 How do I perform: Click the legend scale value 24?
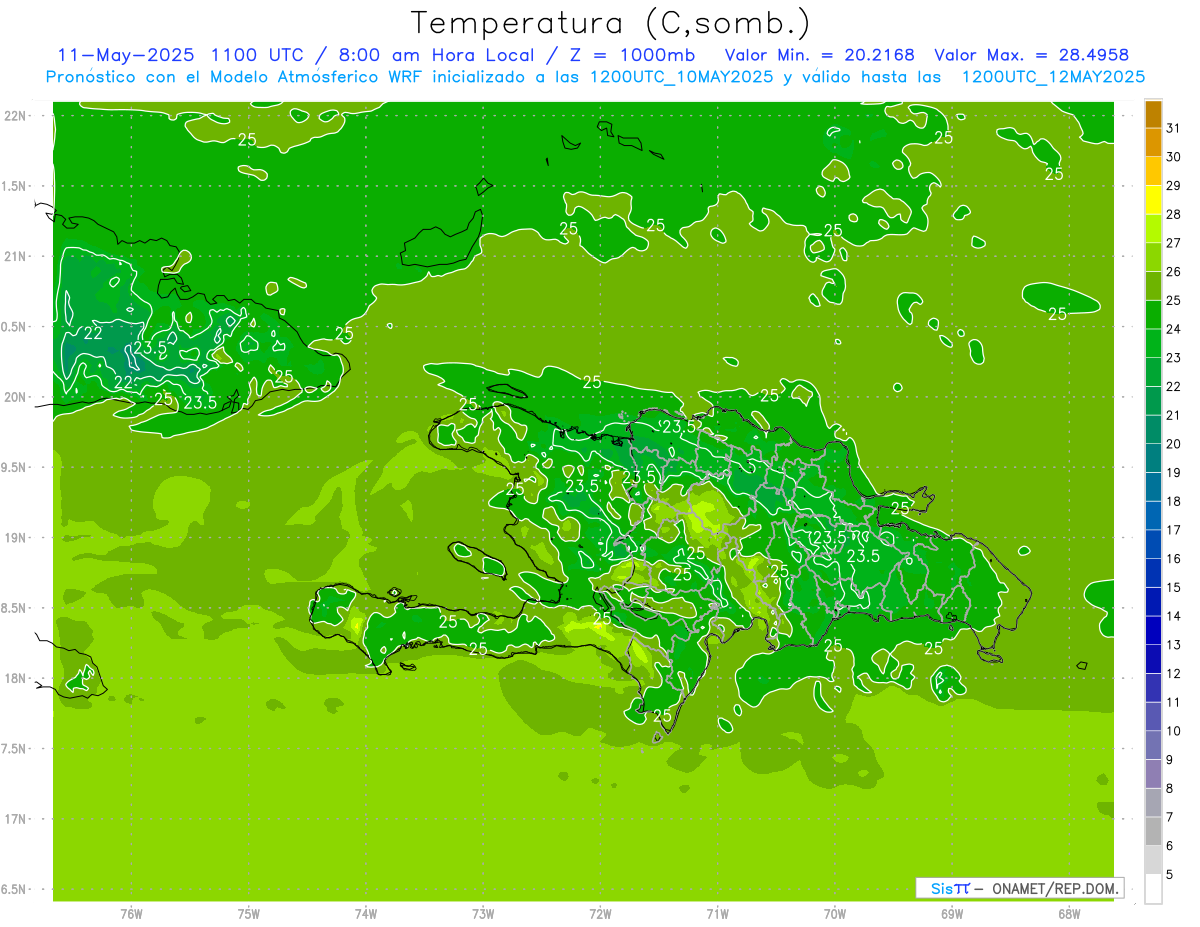click(1174, 329)
